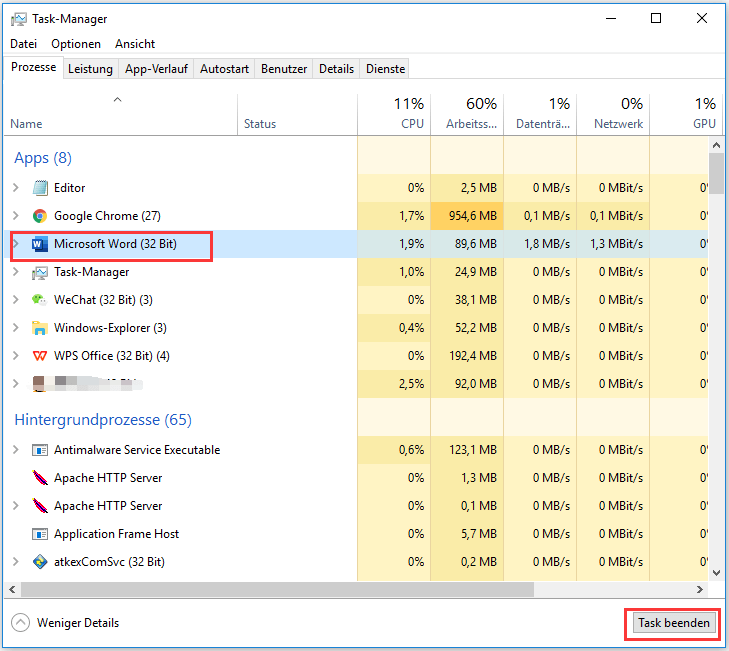
Task: Sort by the Name column header
Action: [120, 115]
